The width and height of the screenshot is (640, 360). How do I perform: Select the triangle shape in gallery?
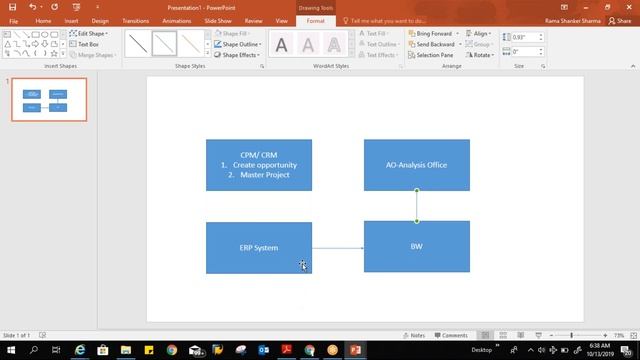click(x=7, y=44)
